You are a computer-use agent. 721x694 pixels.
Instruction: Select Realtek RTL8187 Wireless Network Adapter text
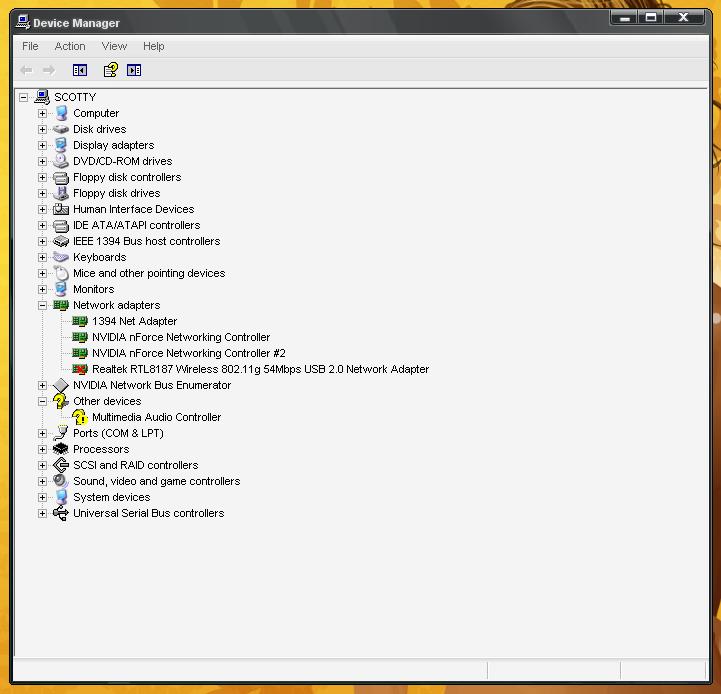tap(260, 369)
